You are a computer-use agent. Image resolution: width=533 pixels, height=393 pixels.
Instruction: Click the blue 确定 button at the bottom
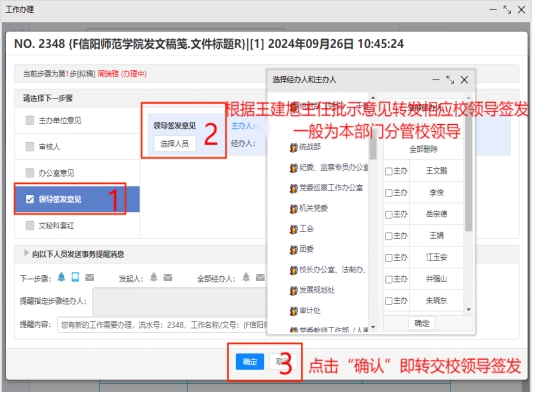(250, 362)
